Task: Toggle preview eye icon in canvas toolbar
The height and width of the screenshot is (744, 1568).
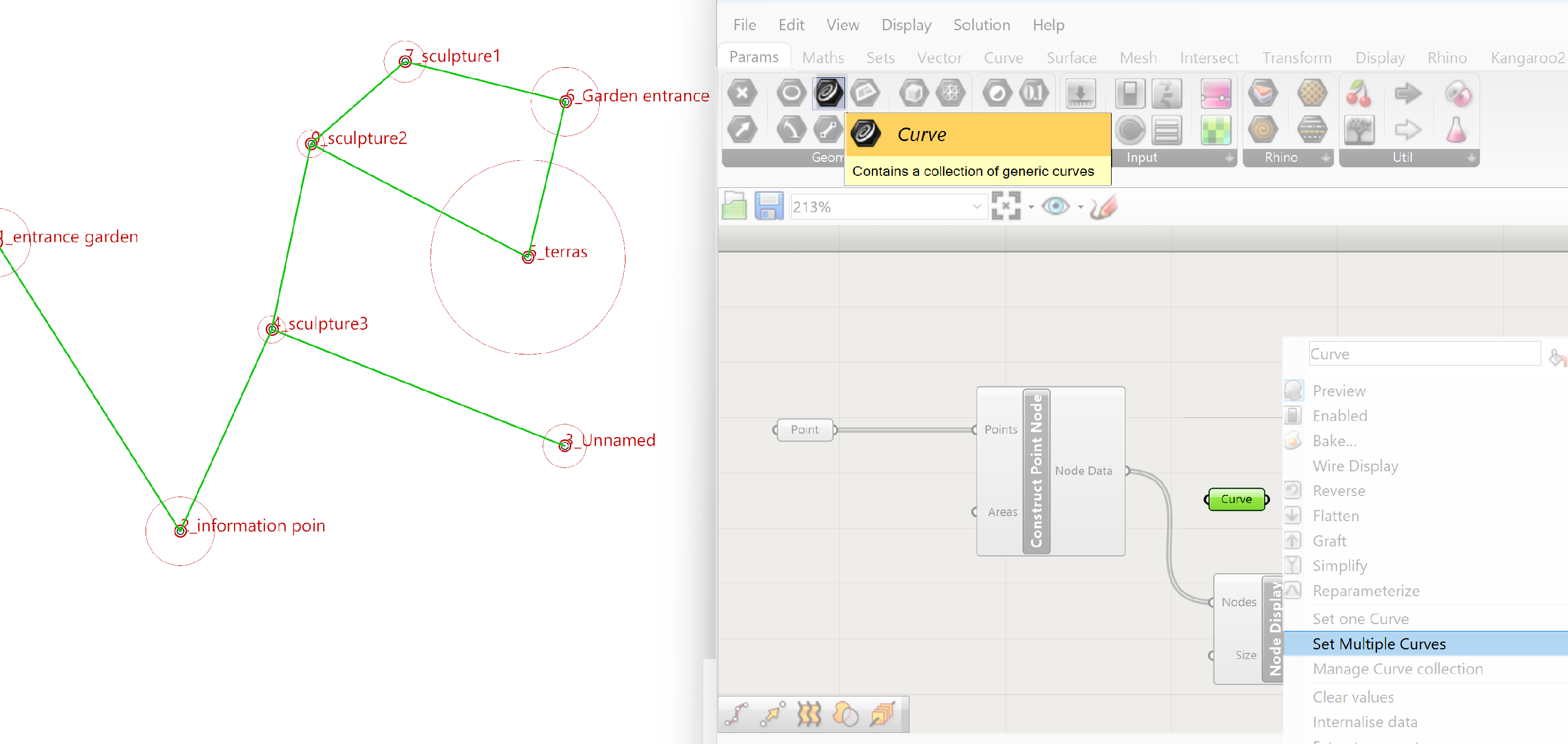Action: pyautogui.click(x=1055, y=206)
